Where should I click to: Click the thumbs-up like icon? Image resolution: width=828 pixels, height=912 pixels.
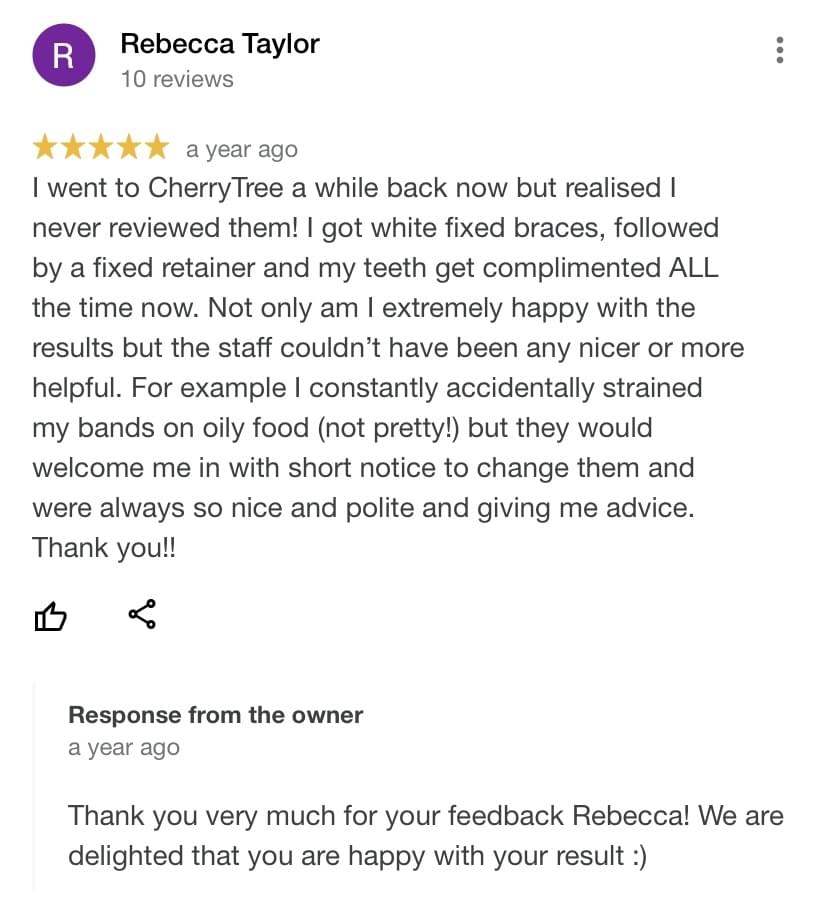tap(50, 617)
